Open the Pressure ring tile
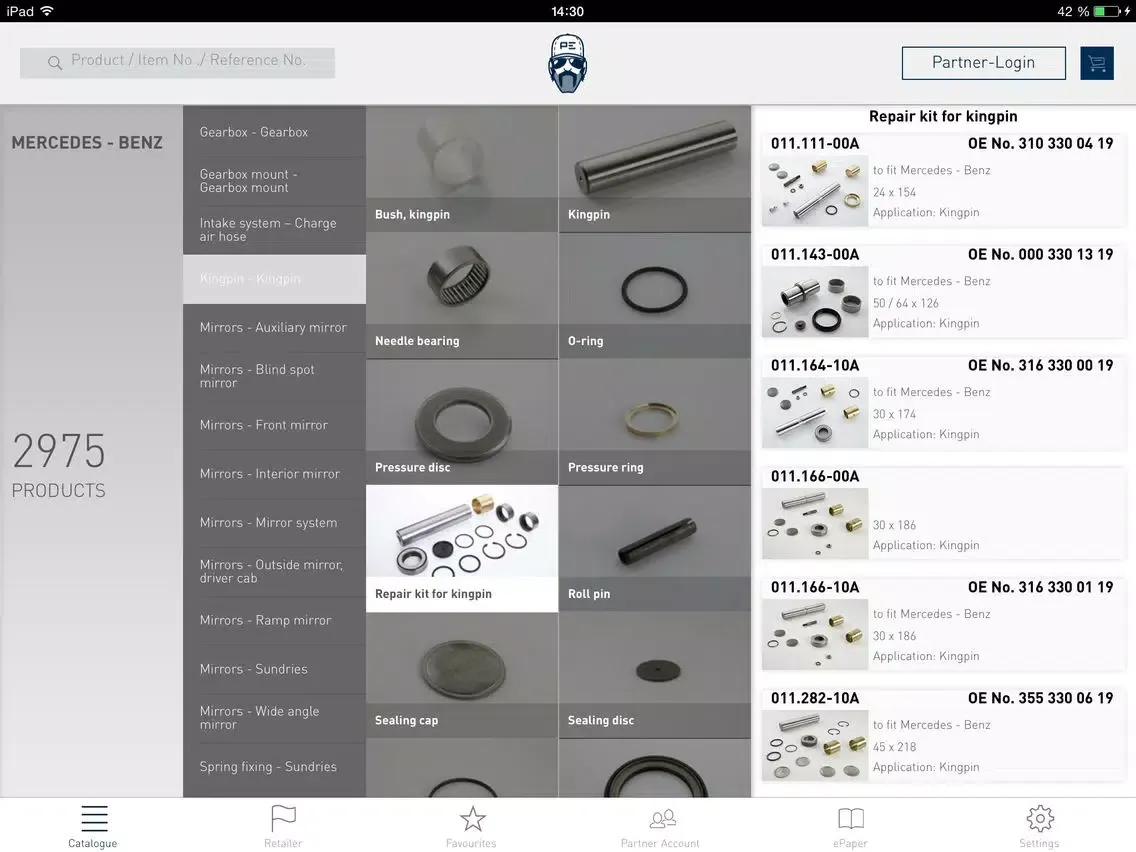The image size is (1136, 852). tap(655, 422)
